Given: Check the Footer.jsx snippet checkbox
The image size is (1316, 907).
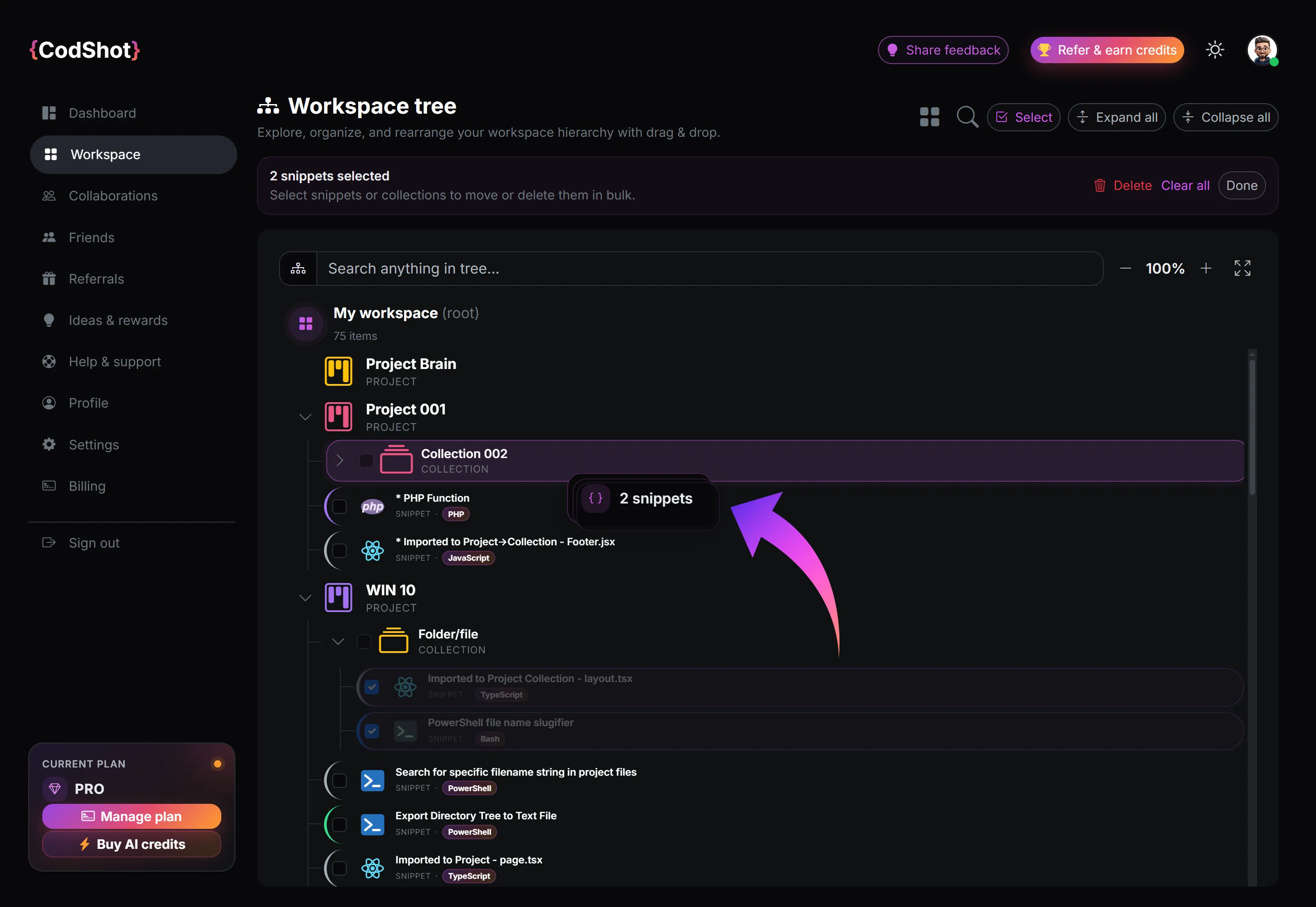Looking at the screenshot, I should pyautogui.click(x=339, y=551).
